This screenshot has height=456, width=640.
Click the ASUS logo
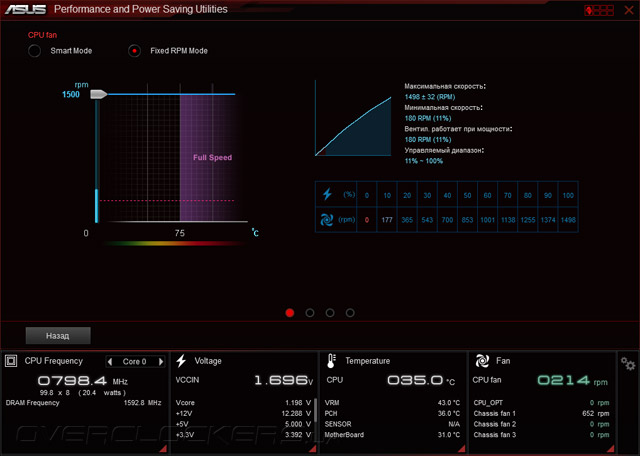click(x=25, y=9)
